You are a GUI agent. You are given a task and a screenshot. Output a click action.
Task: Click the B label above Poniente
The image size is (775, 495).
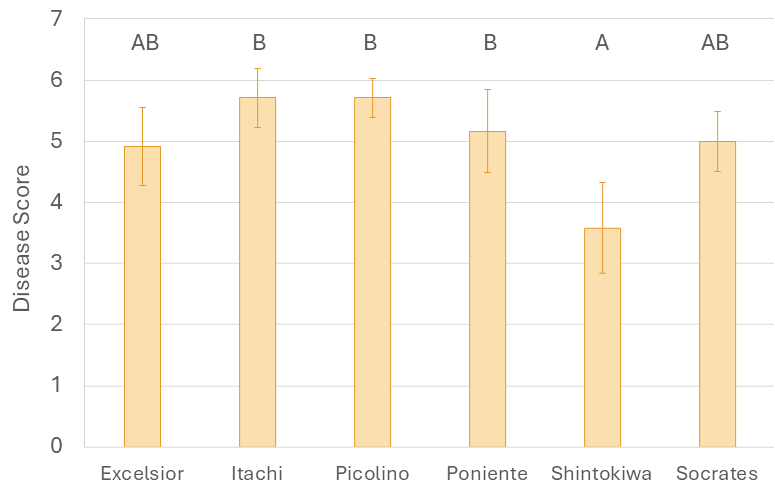tap(487, 42)
